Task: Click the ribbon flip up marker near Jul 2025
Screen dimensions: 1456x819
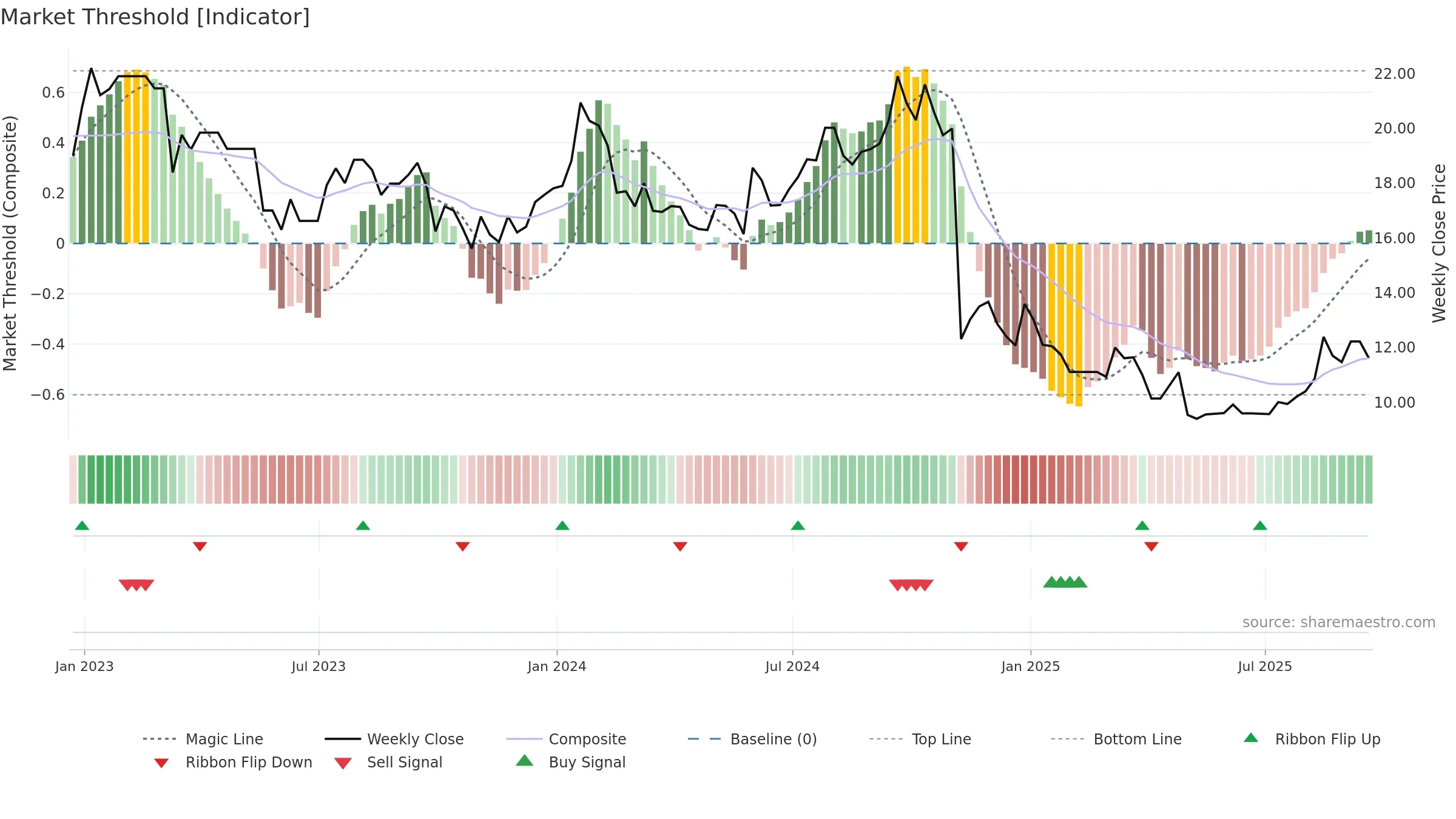Action: [1260, 525]
